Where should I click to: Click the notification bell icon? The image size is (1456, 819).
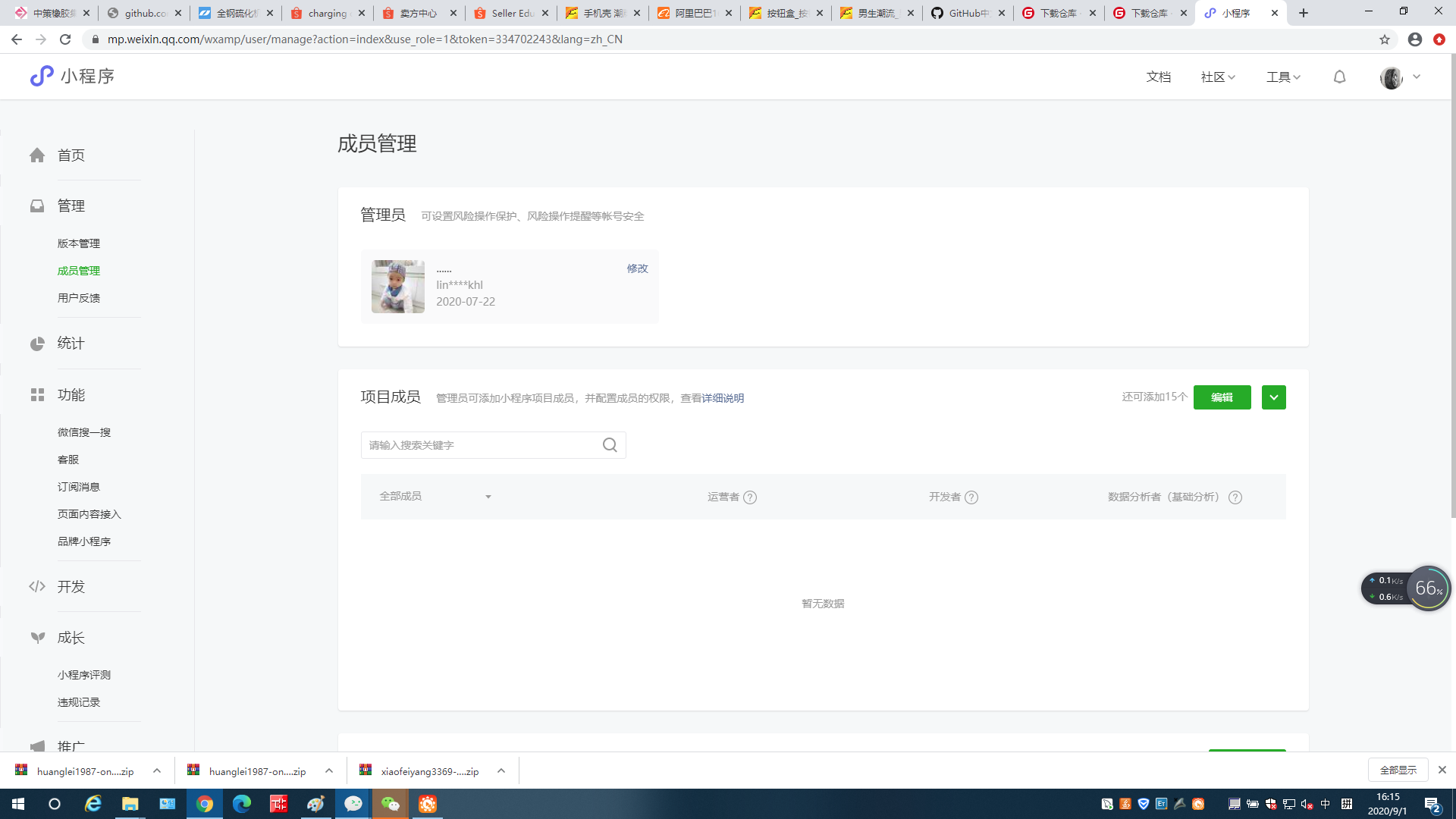[1339, 77]
